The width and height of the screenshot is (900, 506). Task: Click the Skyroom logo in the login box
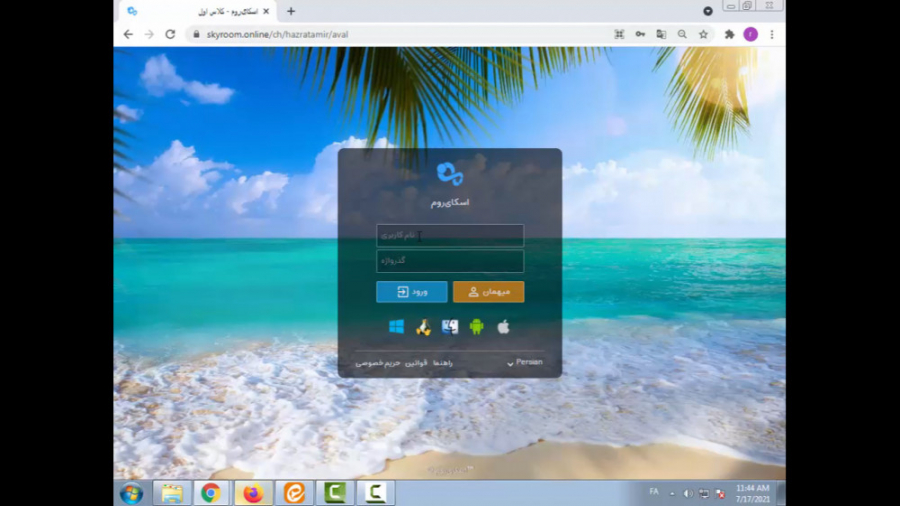(449, 174)
